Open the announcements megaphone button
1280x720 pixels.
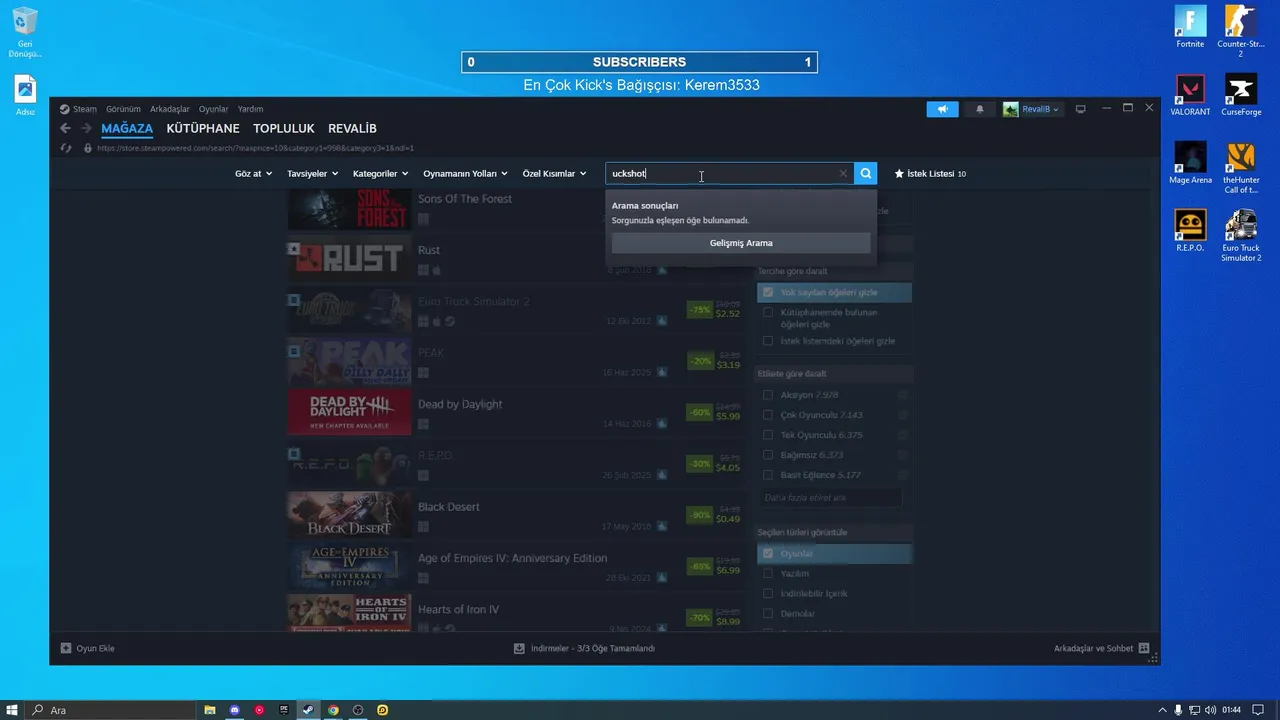coord(942,109)
